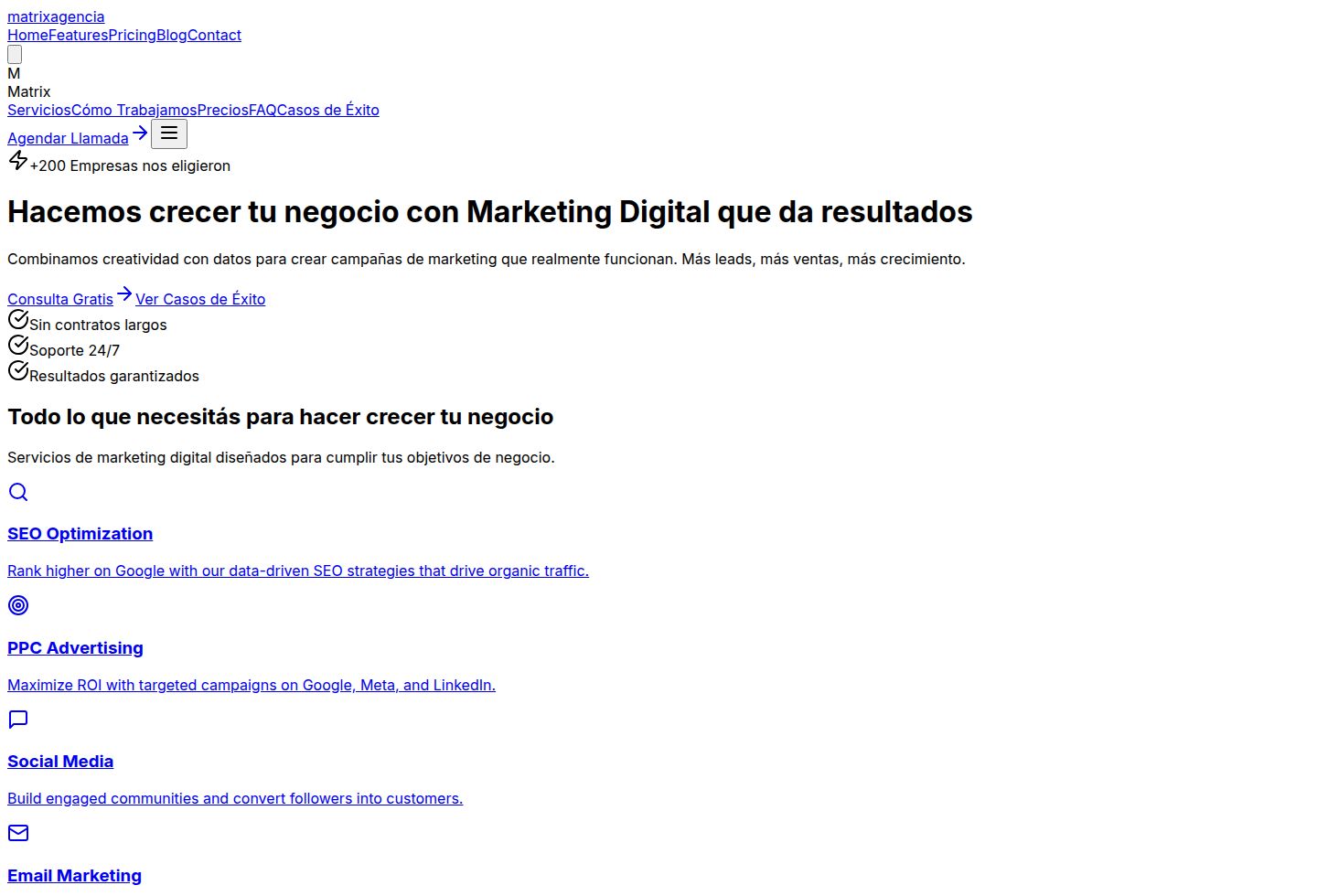This screenshot has width=1317, height=896.
Task: Open the Servicios menu item
Action: tap(38, 110)
